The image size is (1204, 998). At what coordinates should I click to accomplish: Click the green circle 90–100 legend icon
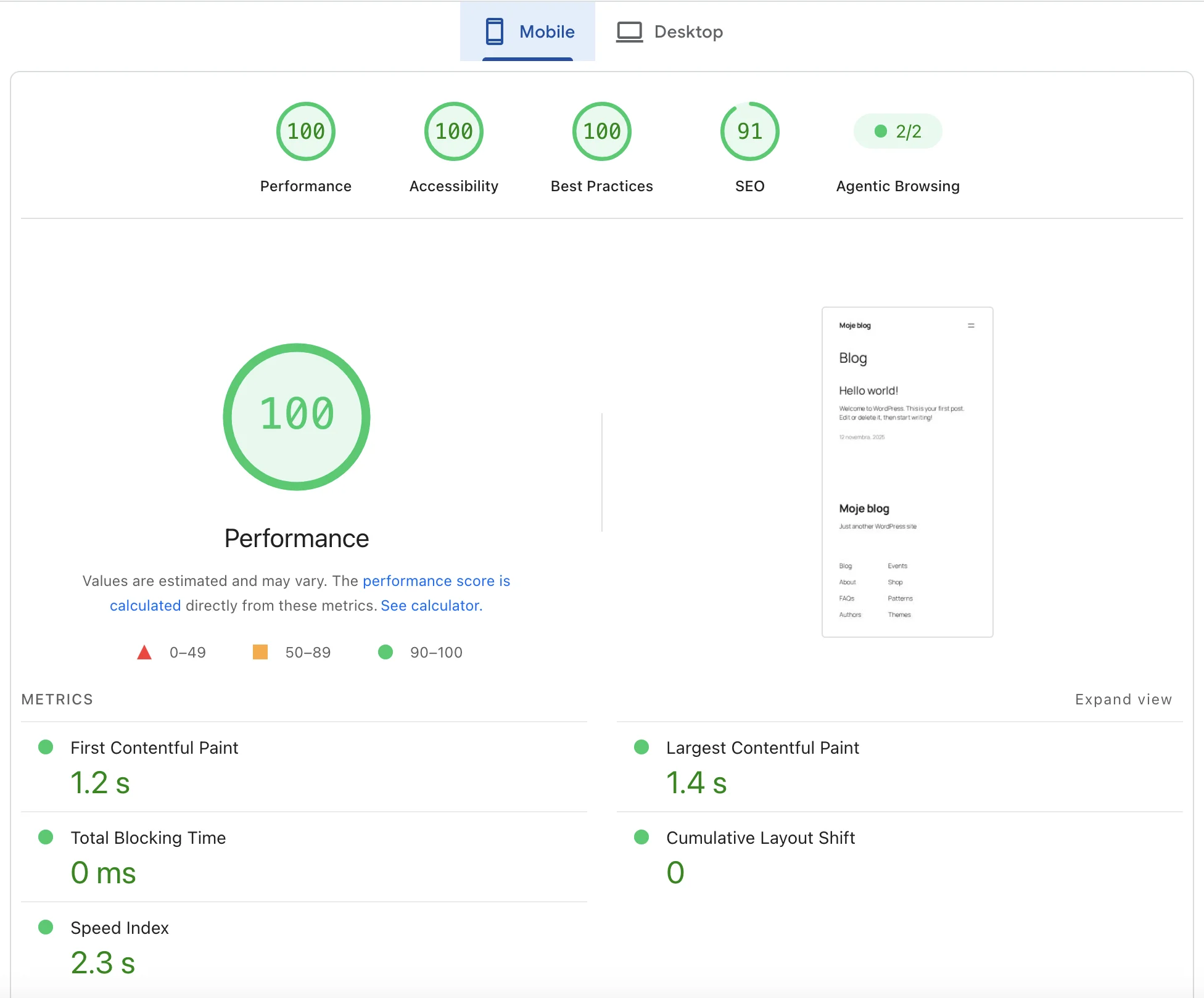(x=386, y=652)
